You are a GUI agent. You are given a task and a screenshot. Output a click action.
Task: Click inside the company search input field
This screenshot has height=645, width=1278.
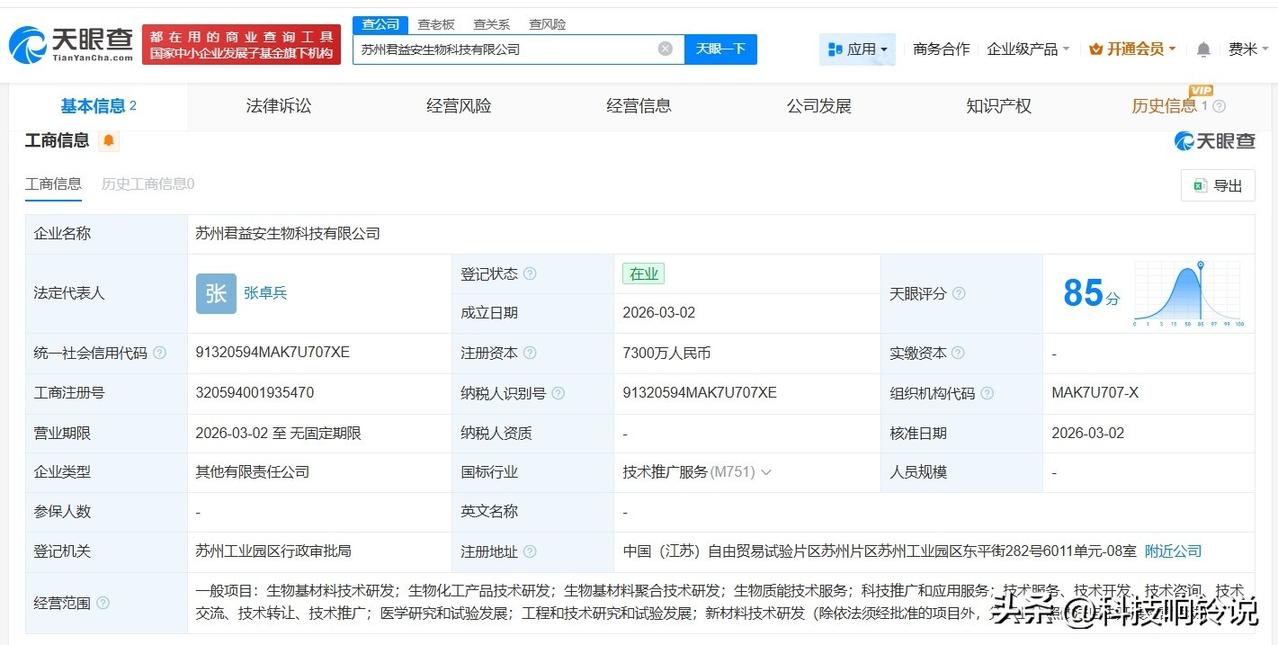[500, 48]
